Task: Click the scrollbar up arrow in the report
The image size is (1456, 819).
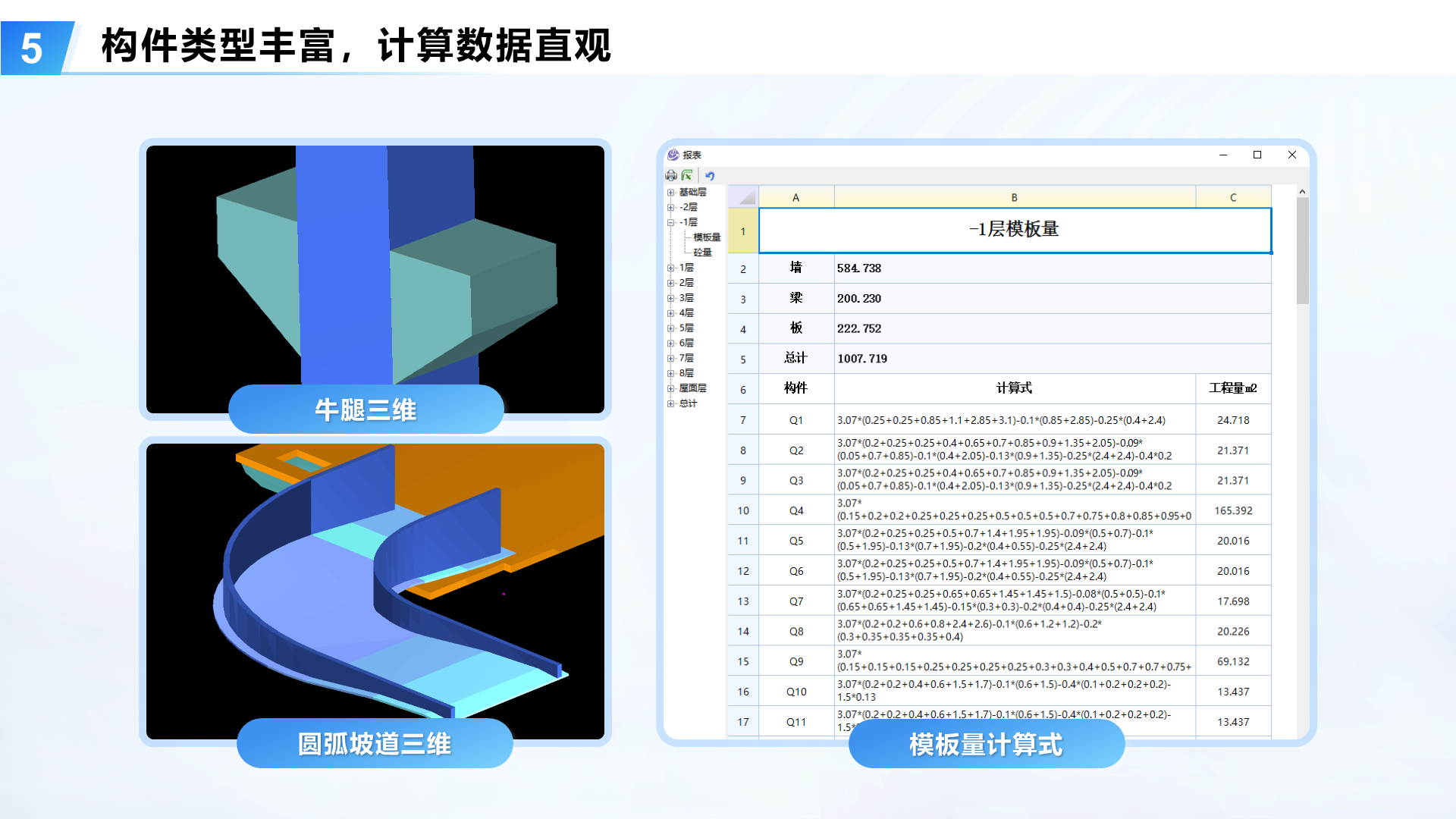Action: click(1302, 192)
